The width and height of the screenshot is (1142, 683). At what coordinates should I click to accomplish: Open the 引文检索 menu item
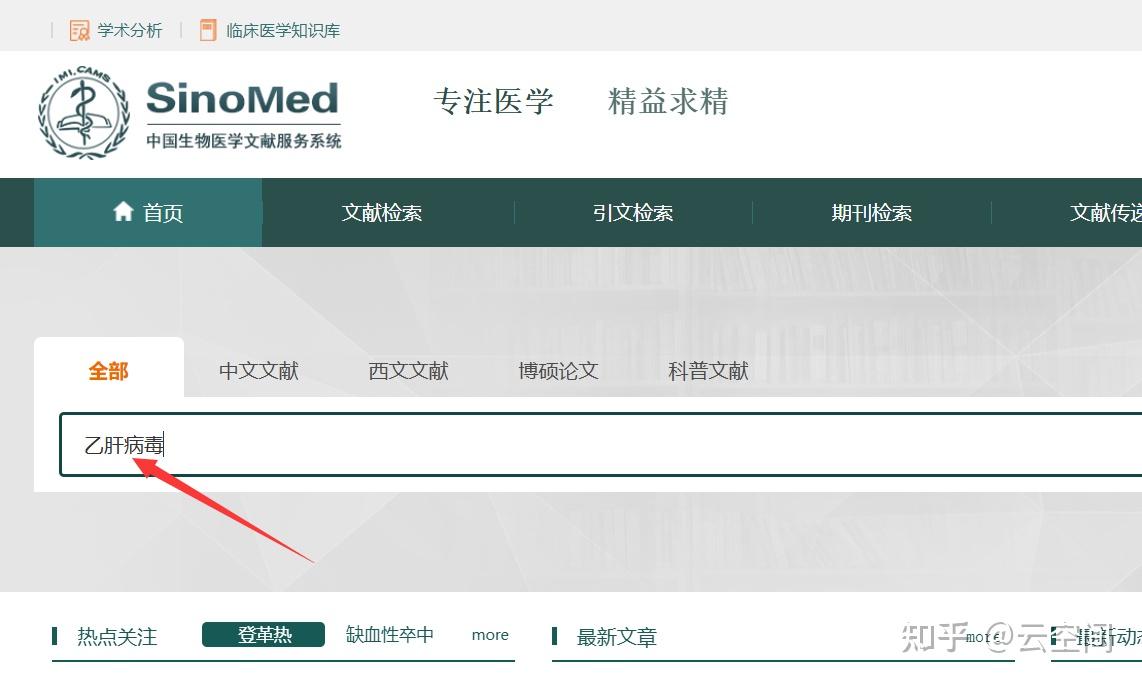click(632, 212)
